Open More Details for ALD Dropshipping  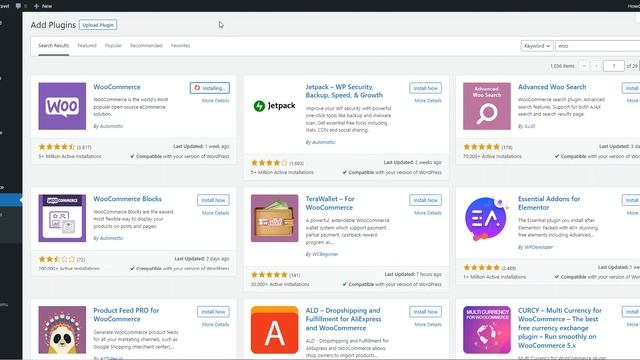(x=428, y=324)
